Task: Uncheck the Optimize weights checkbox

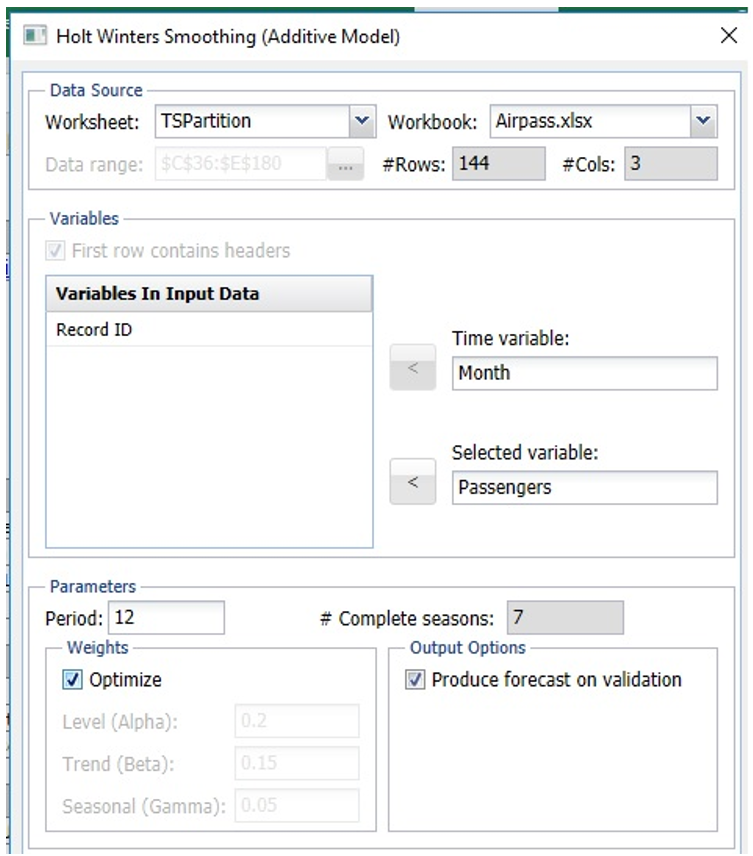Action: pyautogui.click(x=71, y=680)
